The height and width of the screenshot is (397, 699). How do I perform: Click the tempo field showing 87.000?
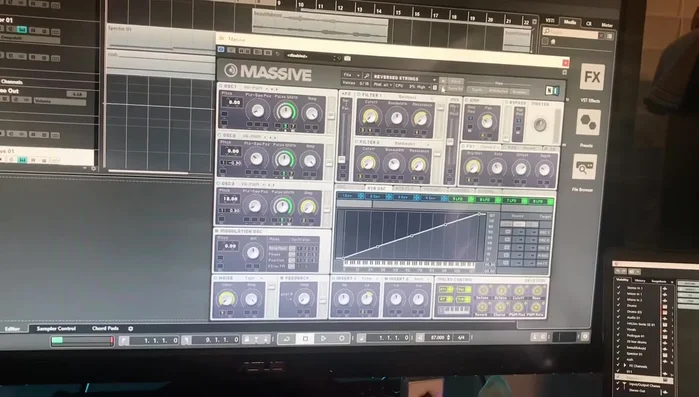[x=437, y=338]
